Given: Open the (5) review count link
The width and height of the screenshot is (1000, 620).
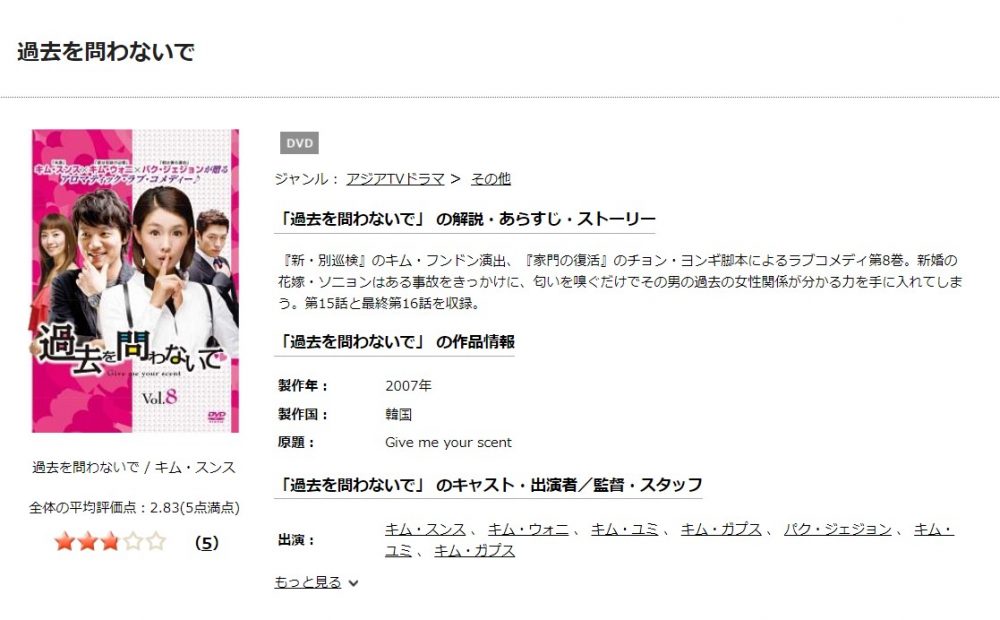Looking at the screenshot, I should point(207,543).
